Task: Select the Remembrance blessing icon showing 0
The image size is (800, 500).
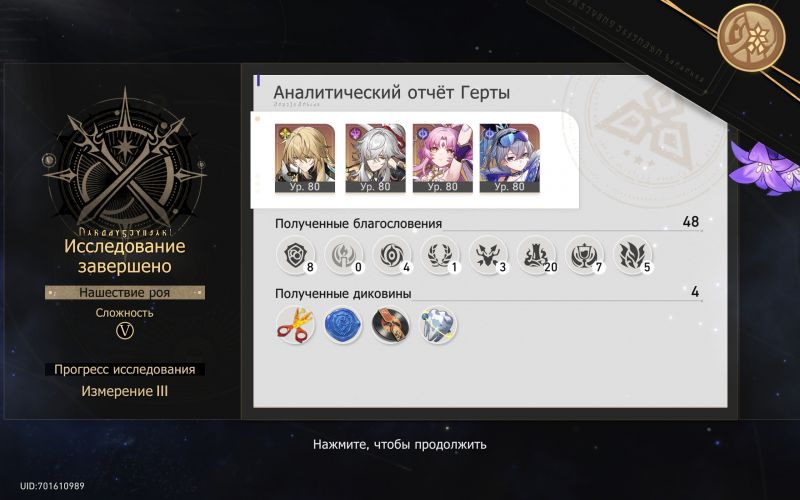Action: click(x=343, y=255)
